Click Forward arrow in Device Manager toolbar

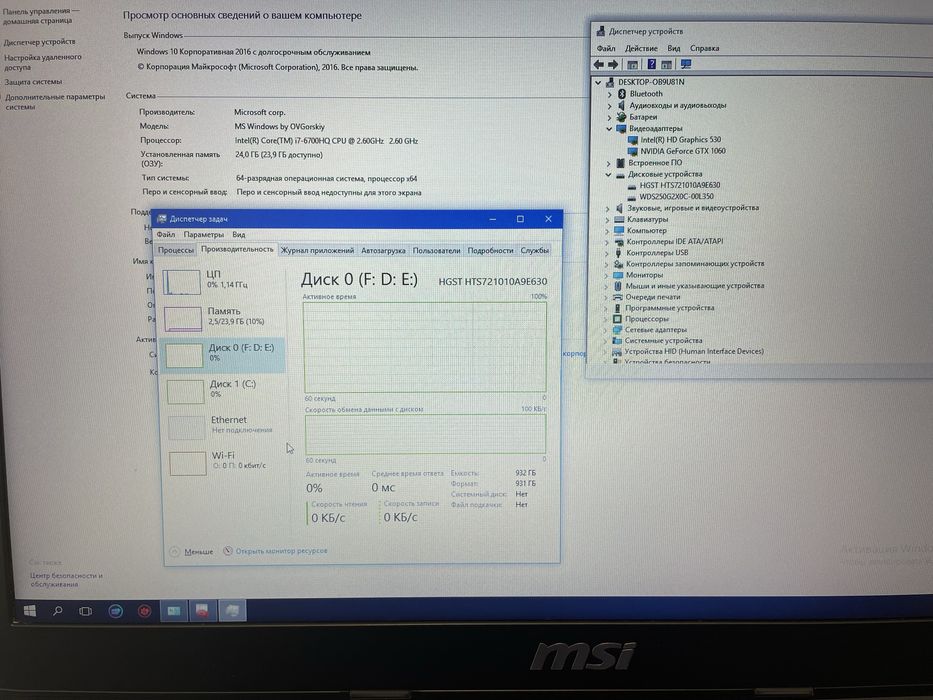point(613,64)
